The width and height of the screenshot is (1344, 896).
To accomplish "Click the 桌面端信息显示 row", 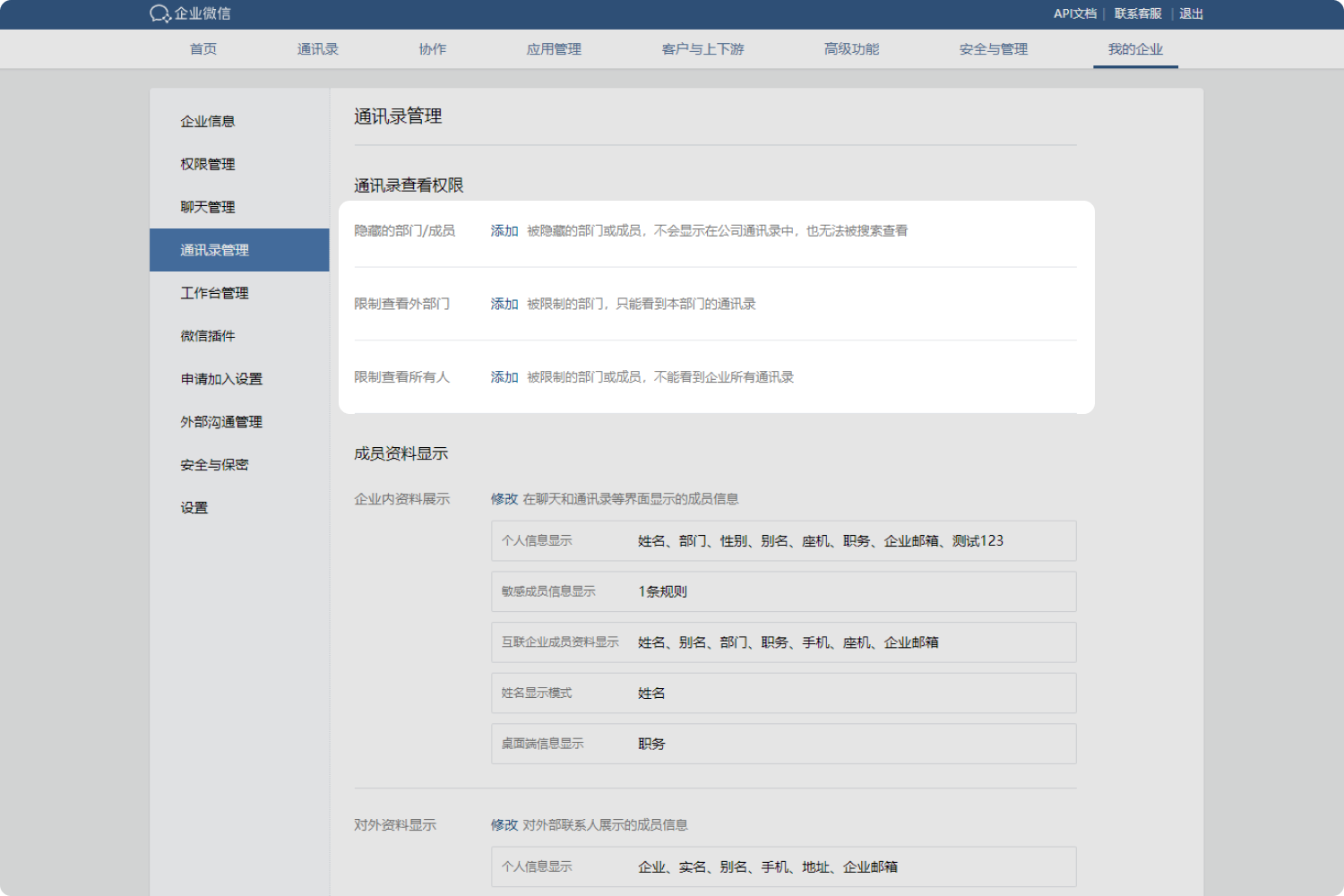I will tap(784, 744).
